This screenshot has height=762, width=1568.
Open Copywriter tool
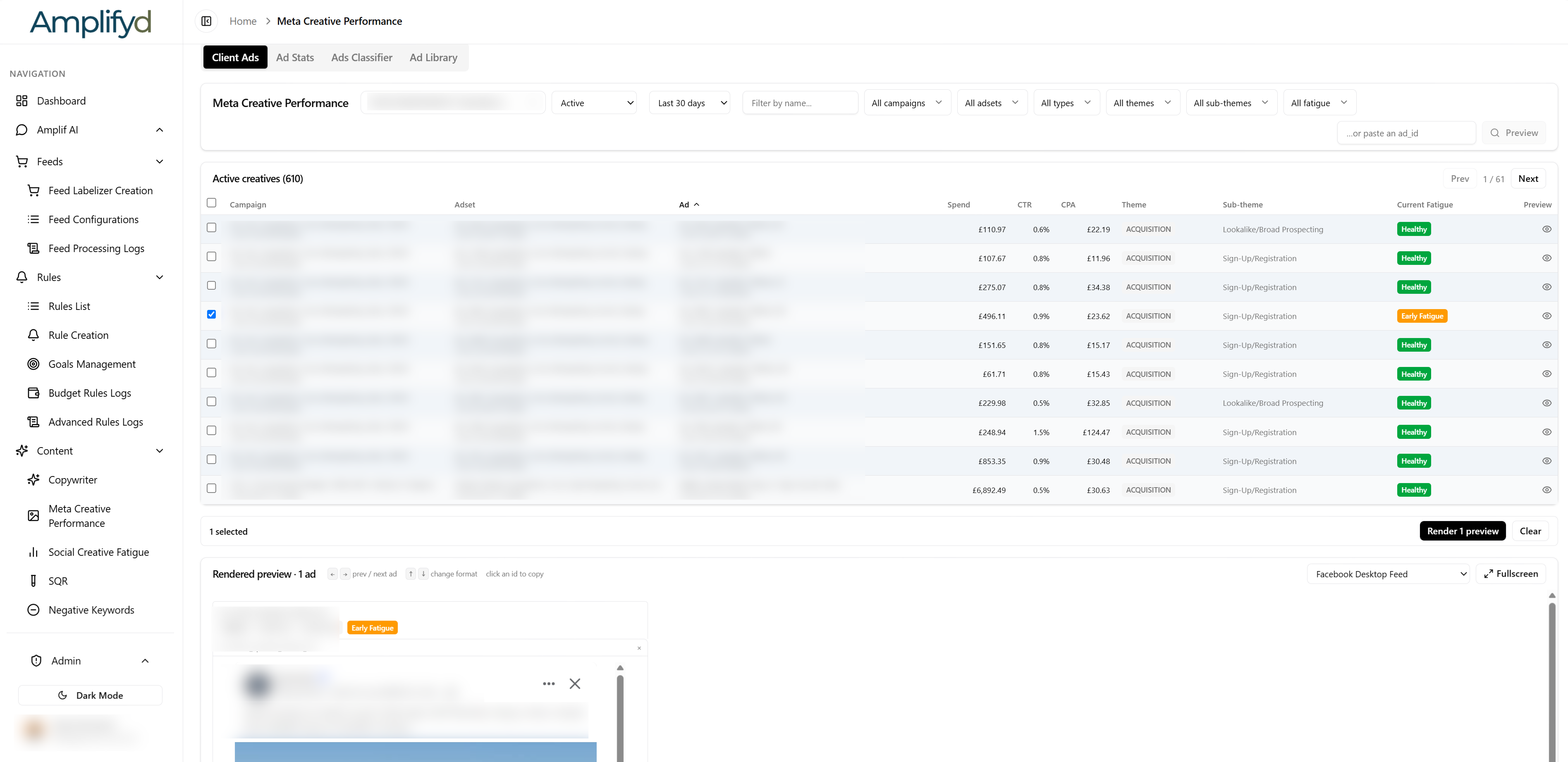tap(72, 480)
